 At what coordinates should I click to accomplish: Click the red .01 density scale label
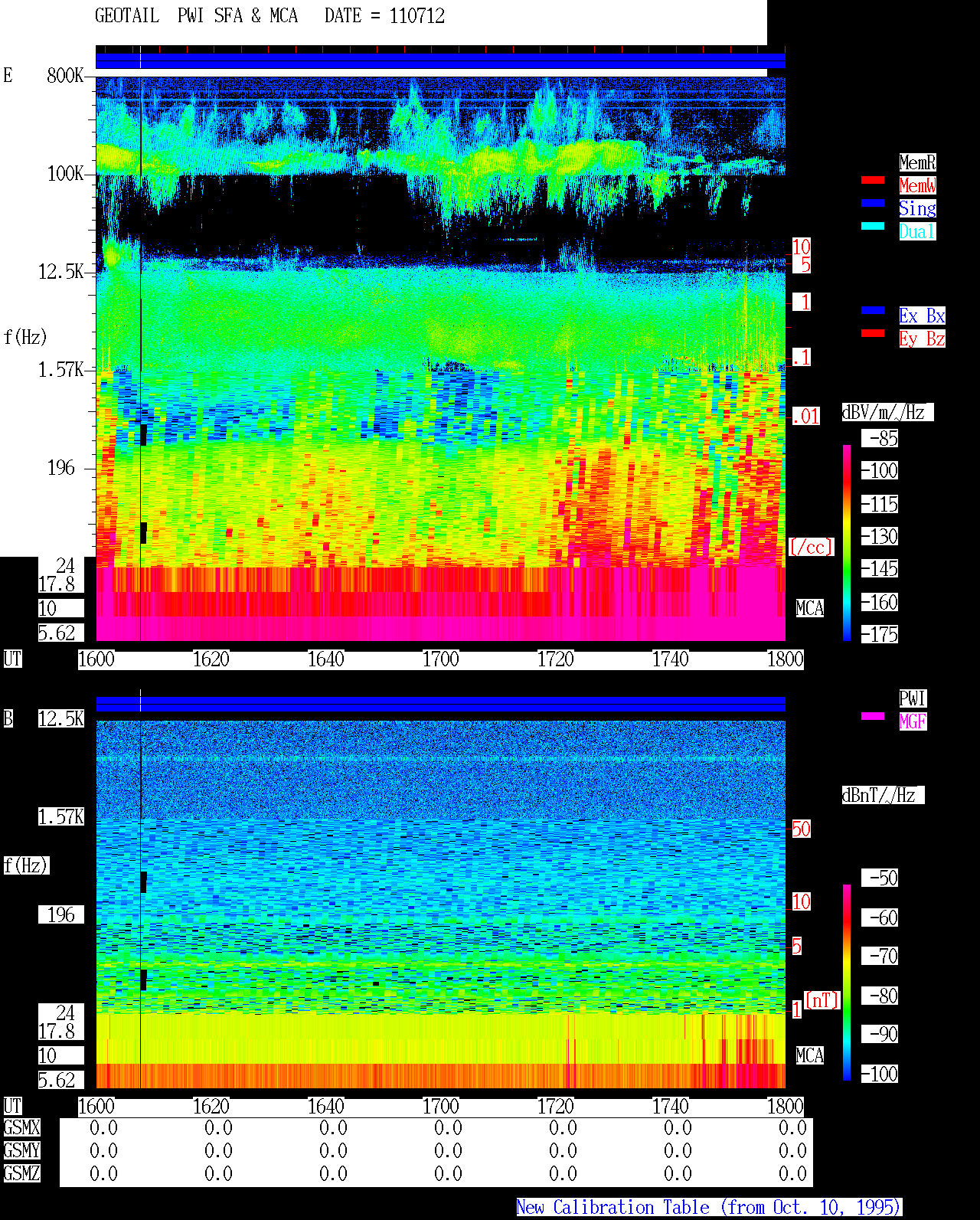805,416
